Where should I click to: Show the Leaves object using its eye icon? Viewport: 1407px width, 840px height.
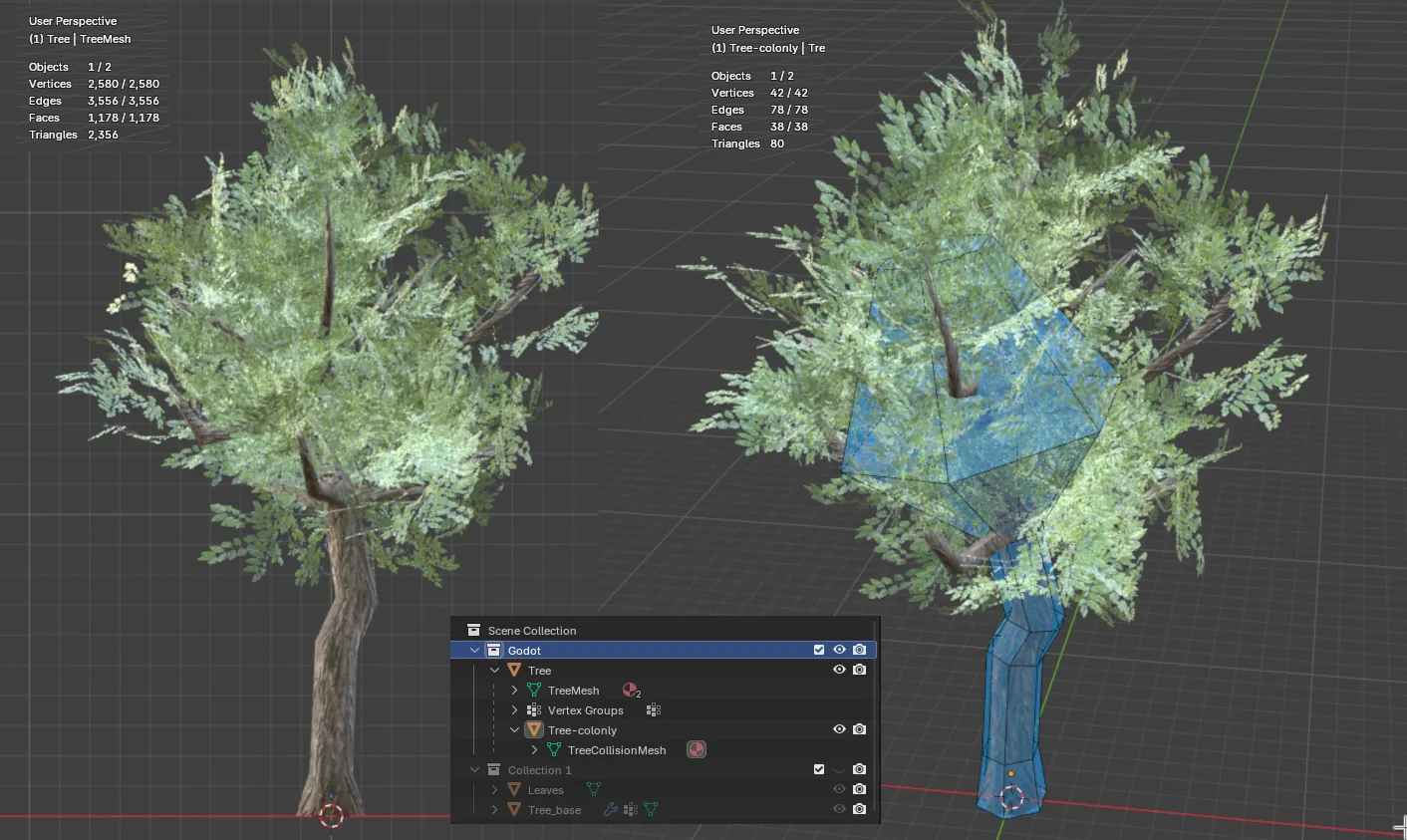[839, 789]
